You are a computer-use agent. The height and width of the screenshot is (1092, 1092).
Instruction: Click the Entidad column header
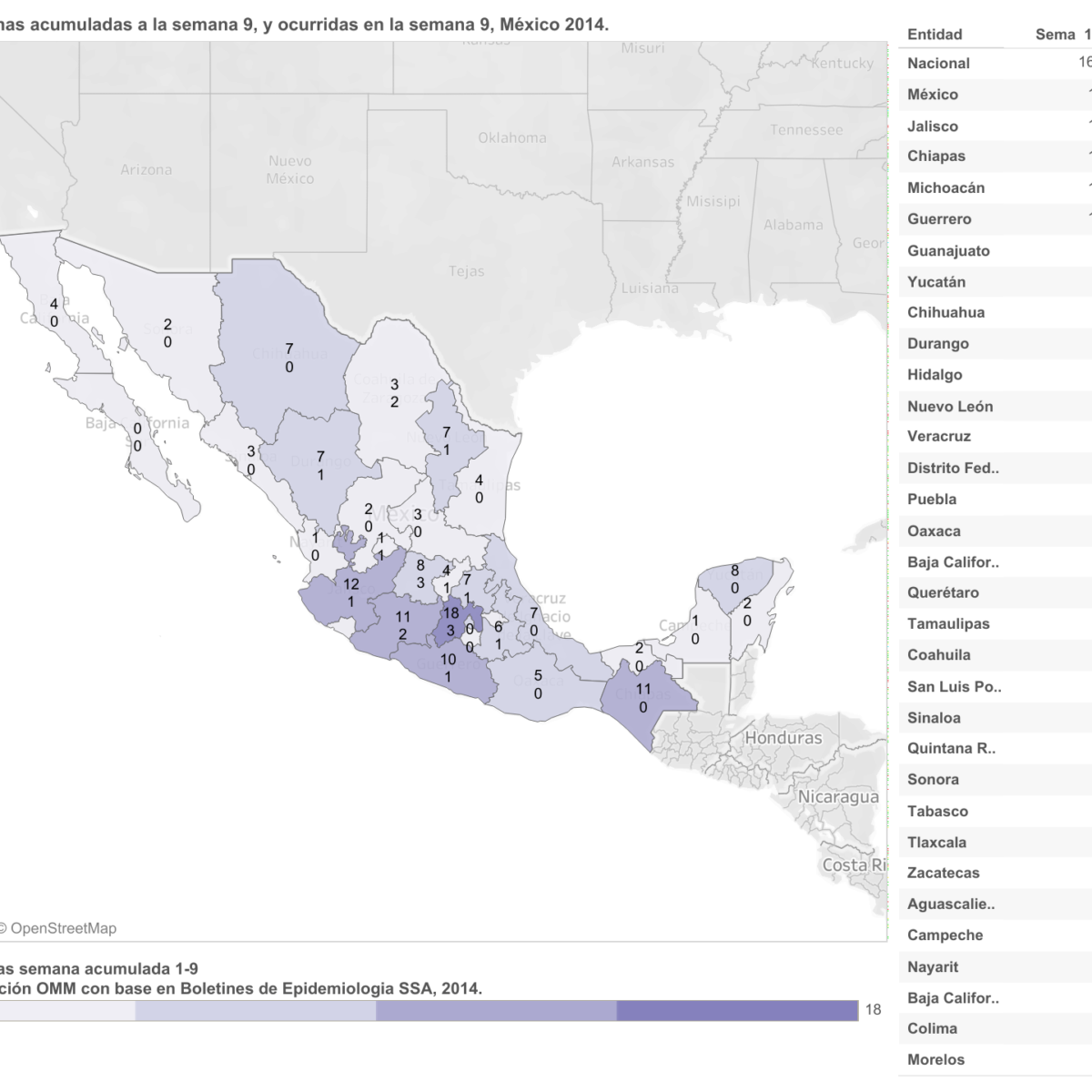click(x=935, y=35)
